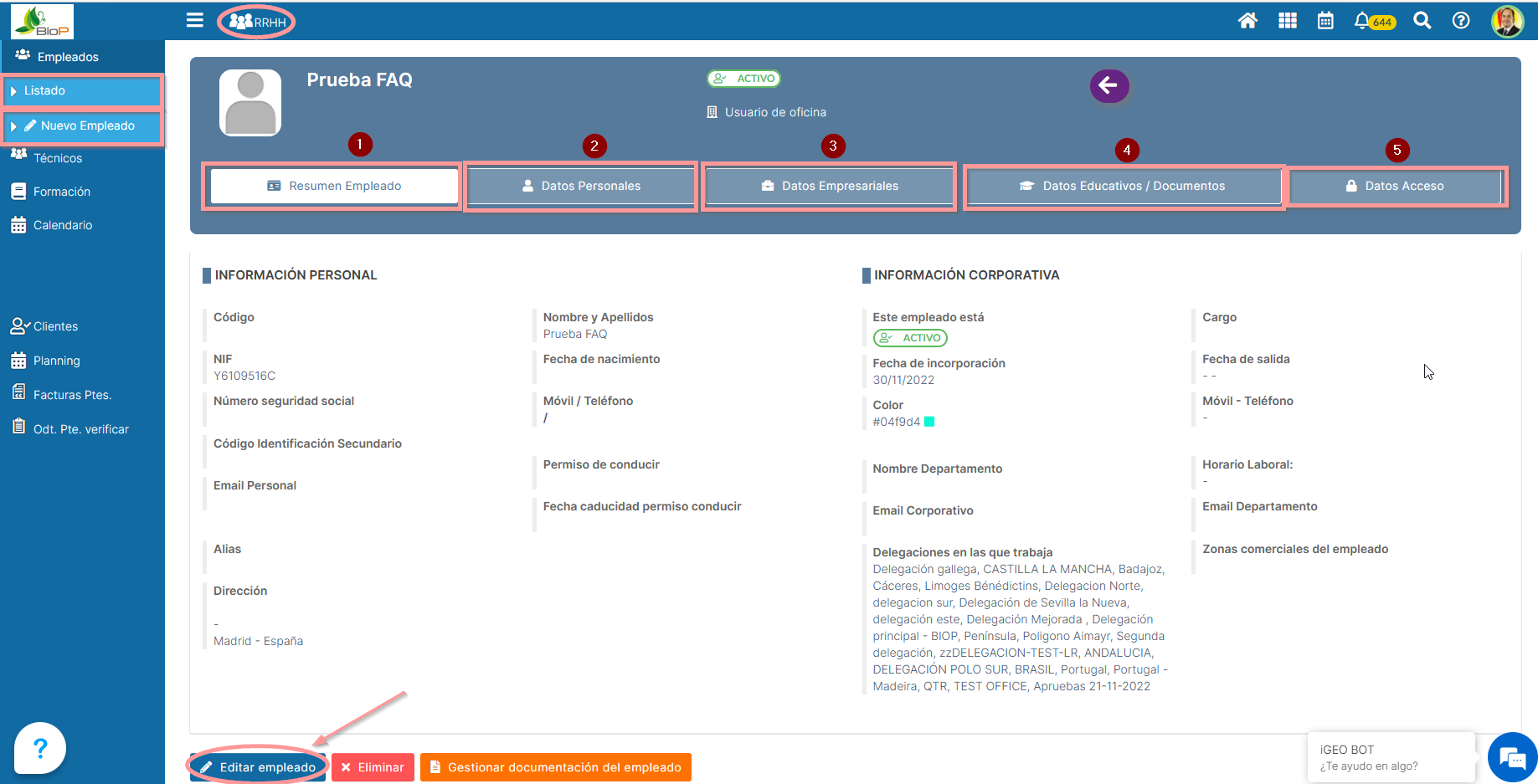Click Gestionar documentación del empleado
This screenshot has width=1538, height=784.
[555, 767]
